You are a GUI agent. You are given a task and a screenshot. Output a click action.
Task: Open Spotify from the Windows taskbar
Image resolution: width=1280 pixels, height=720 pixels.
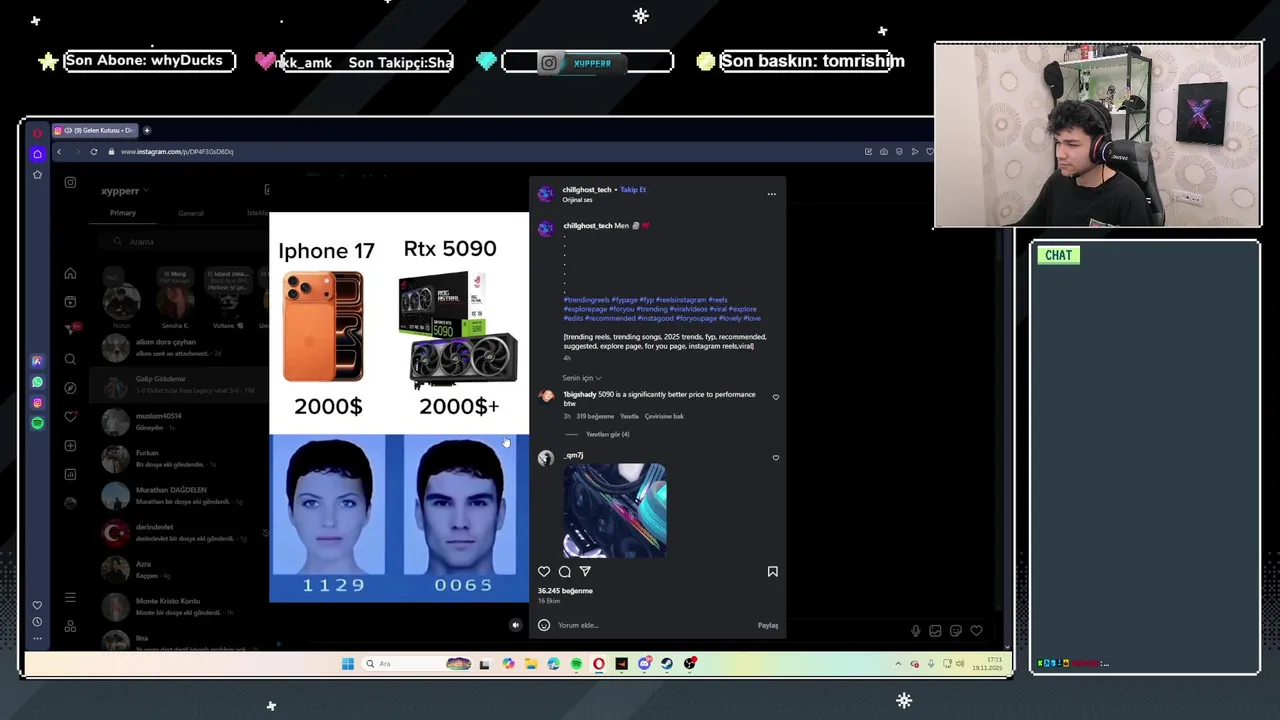(576, 664)
